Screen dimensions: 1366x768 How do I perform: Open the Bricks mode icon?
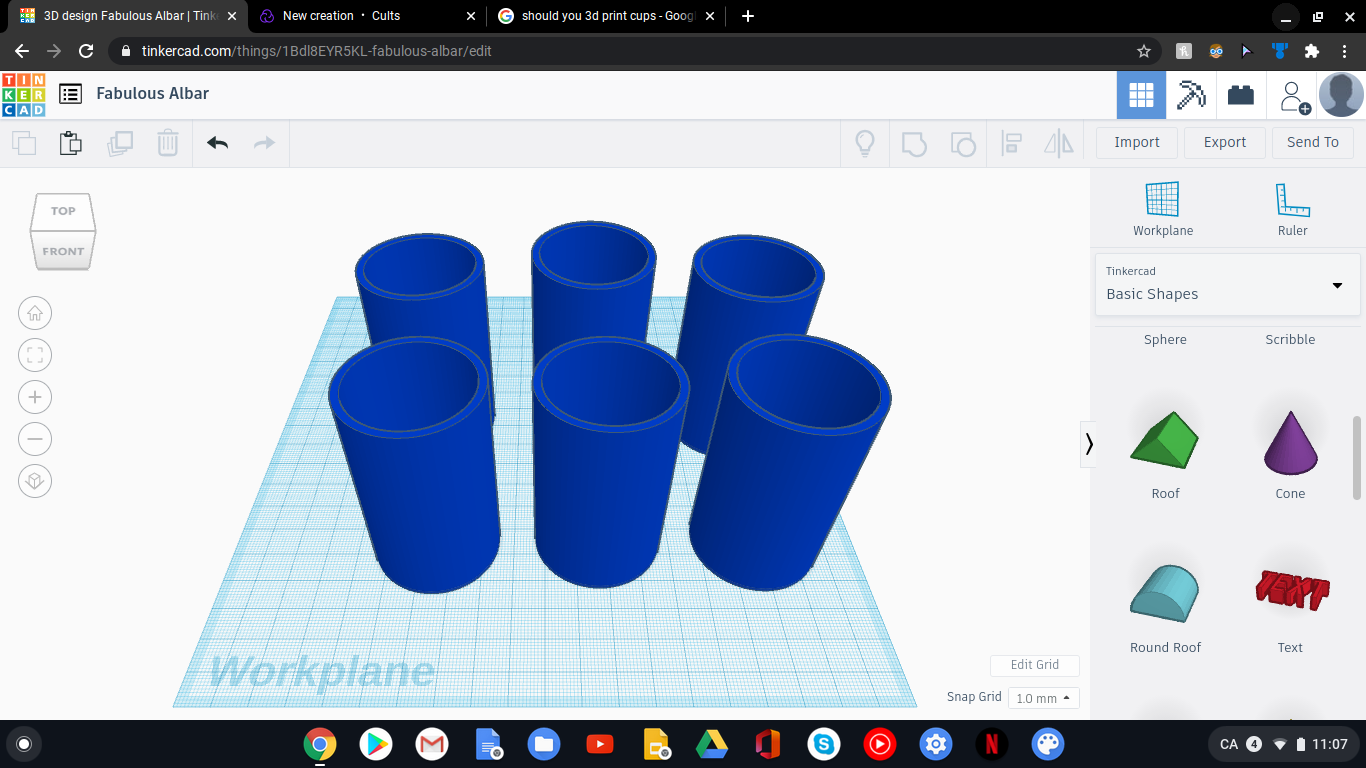(x=1241, y=95)
